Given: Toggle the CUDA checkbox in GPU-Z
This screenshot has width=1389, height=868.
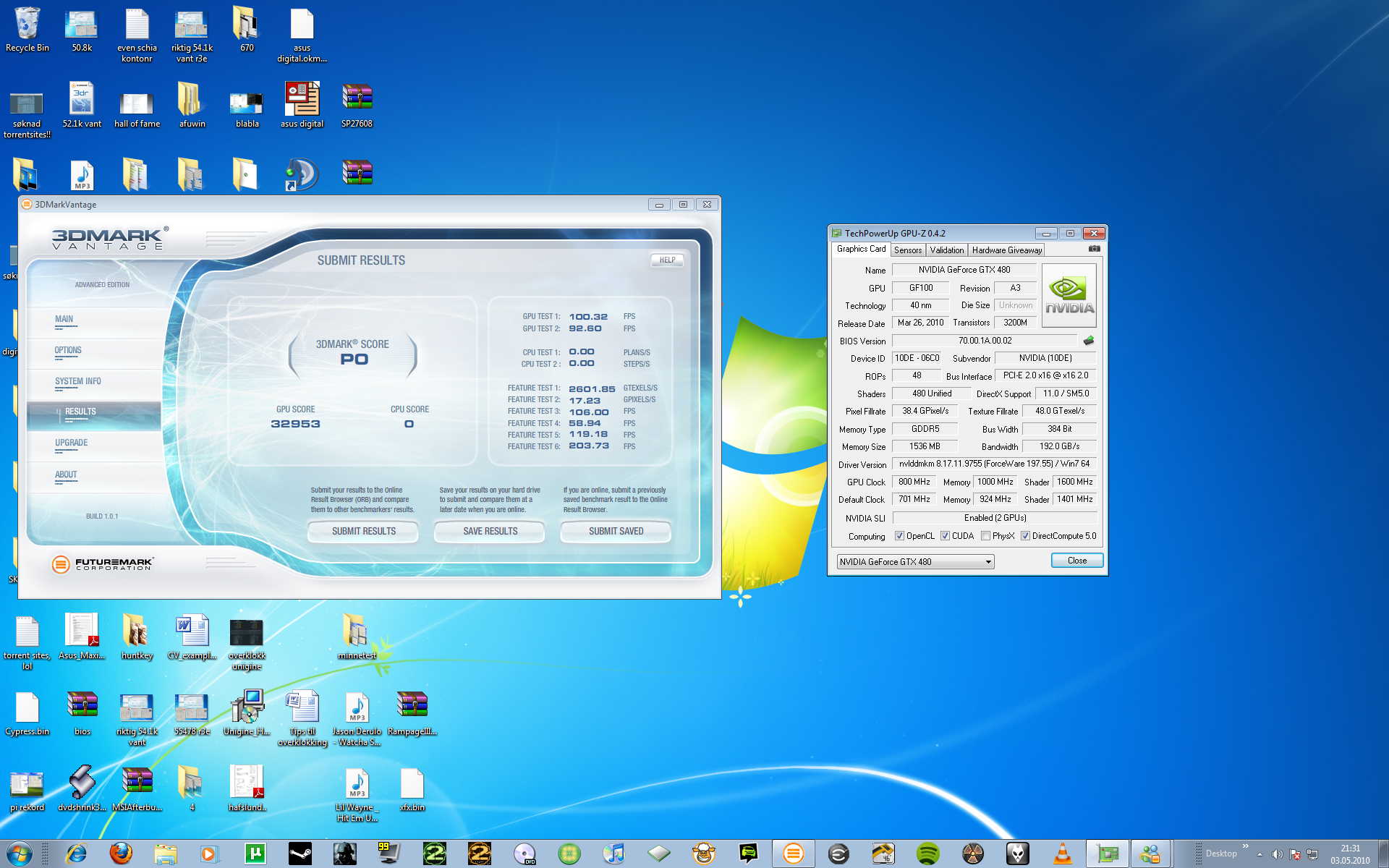Looking at the screenshot, I should pos(945,536).
